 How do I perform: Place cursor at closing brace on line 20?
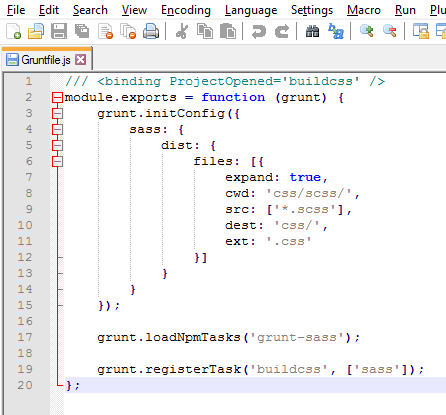[x=69, y=386]
